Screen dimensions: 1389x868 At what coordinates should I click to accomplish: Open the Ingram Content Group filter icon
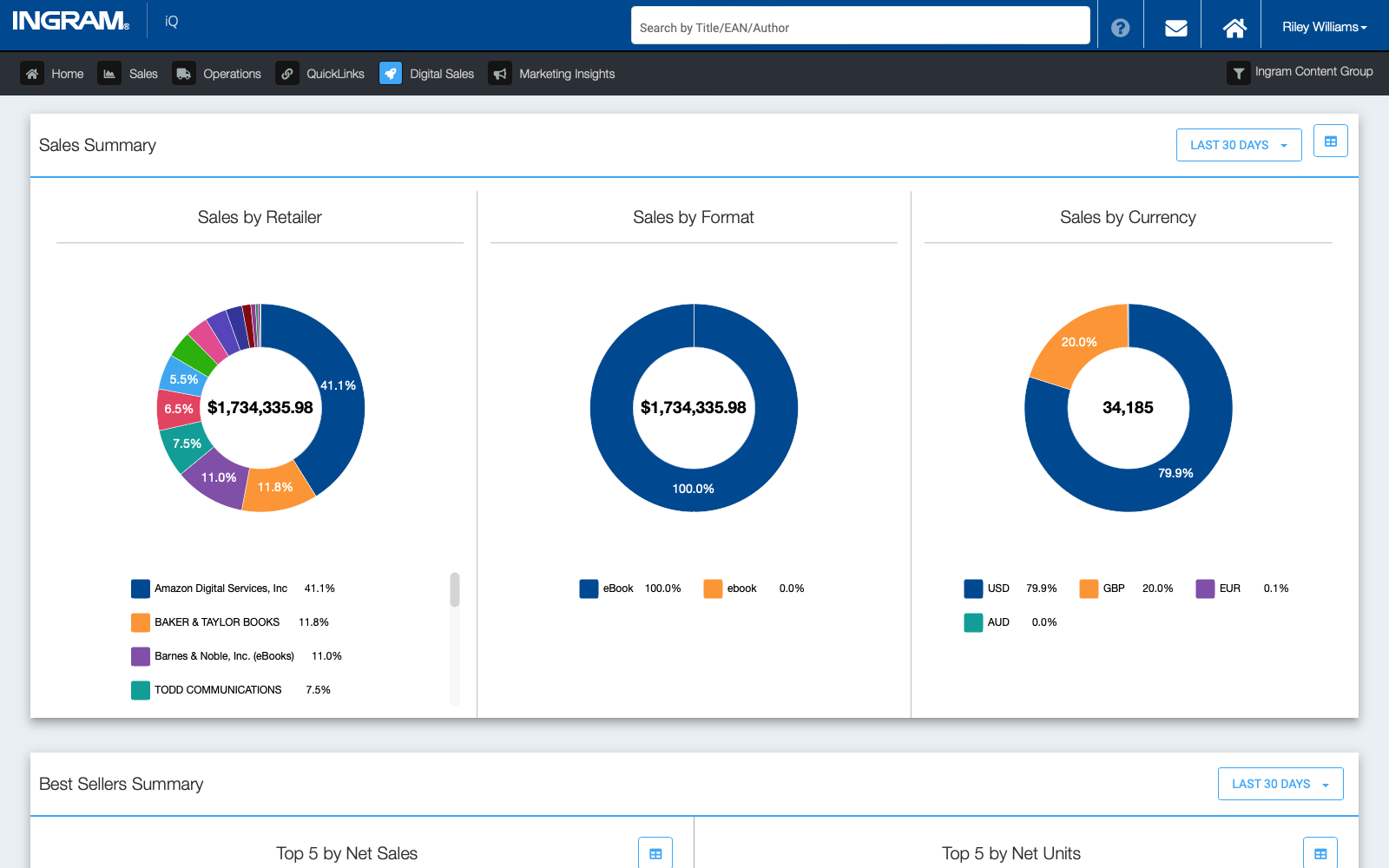[1238, 73]
